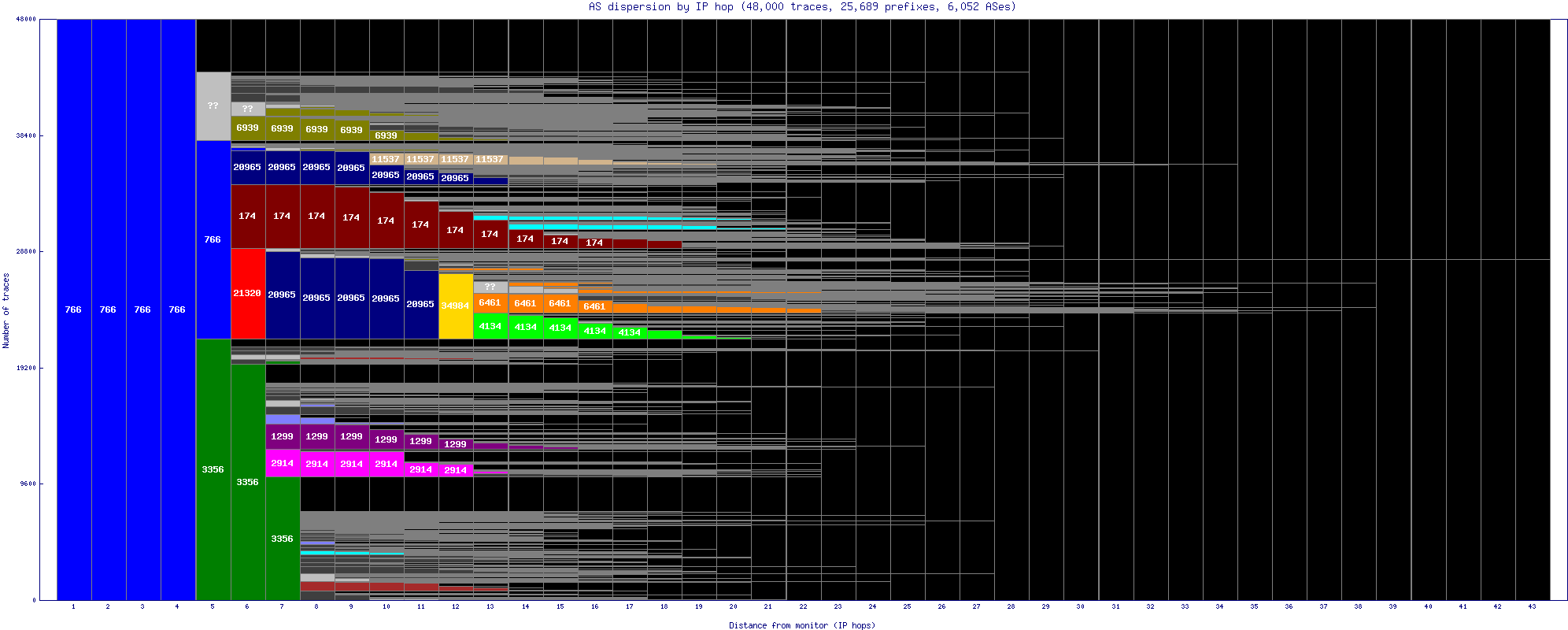The image size is (1568, 630).
Task: Click the 19200 y-axis tick label
Action: pyautogui.click(x=26, y=368)
